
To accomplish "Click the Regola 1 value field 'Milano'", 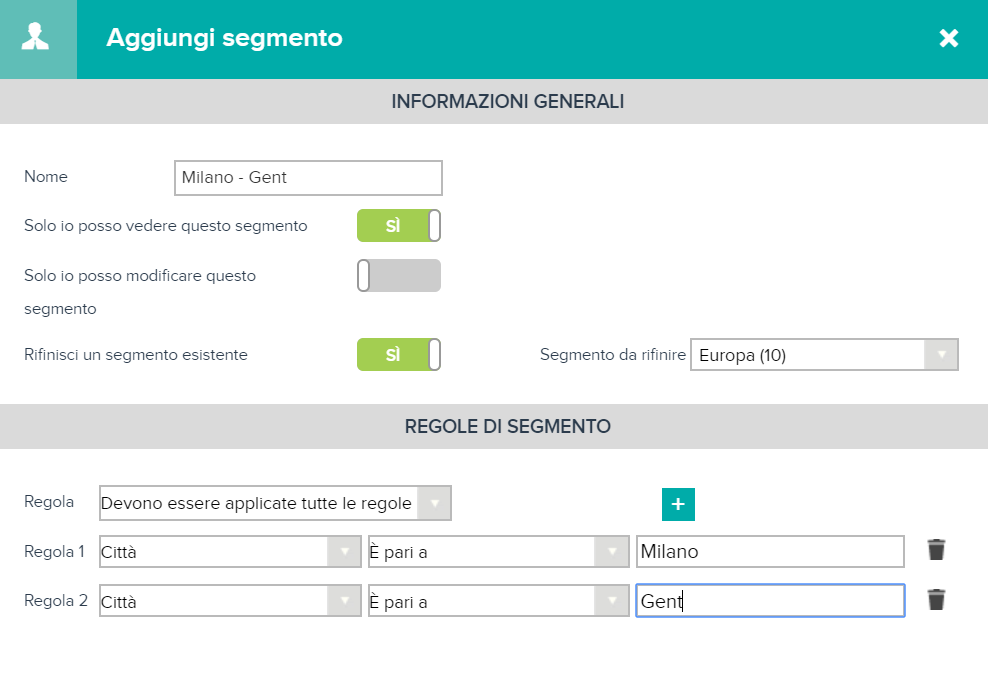I will (x=771, y=552).
